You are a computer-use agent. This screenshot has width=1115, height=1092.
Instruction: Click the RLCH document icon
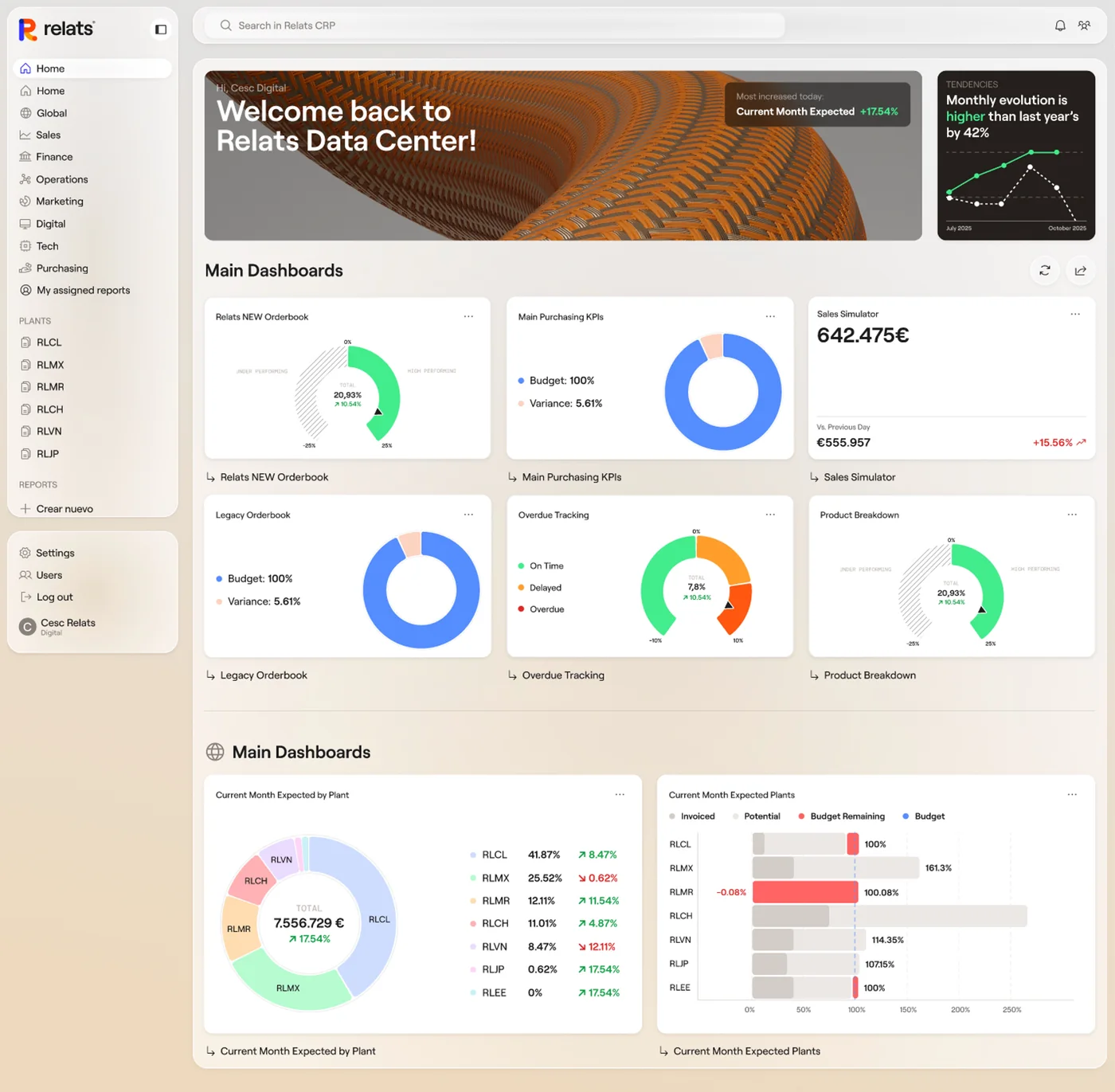click(x=25, y=409)
